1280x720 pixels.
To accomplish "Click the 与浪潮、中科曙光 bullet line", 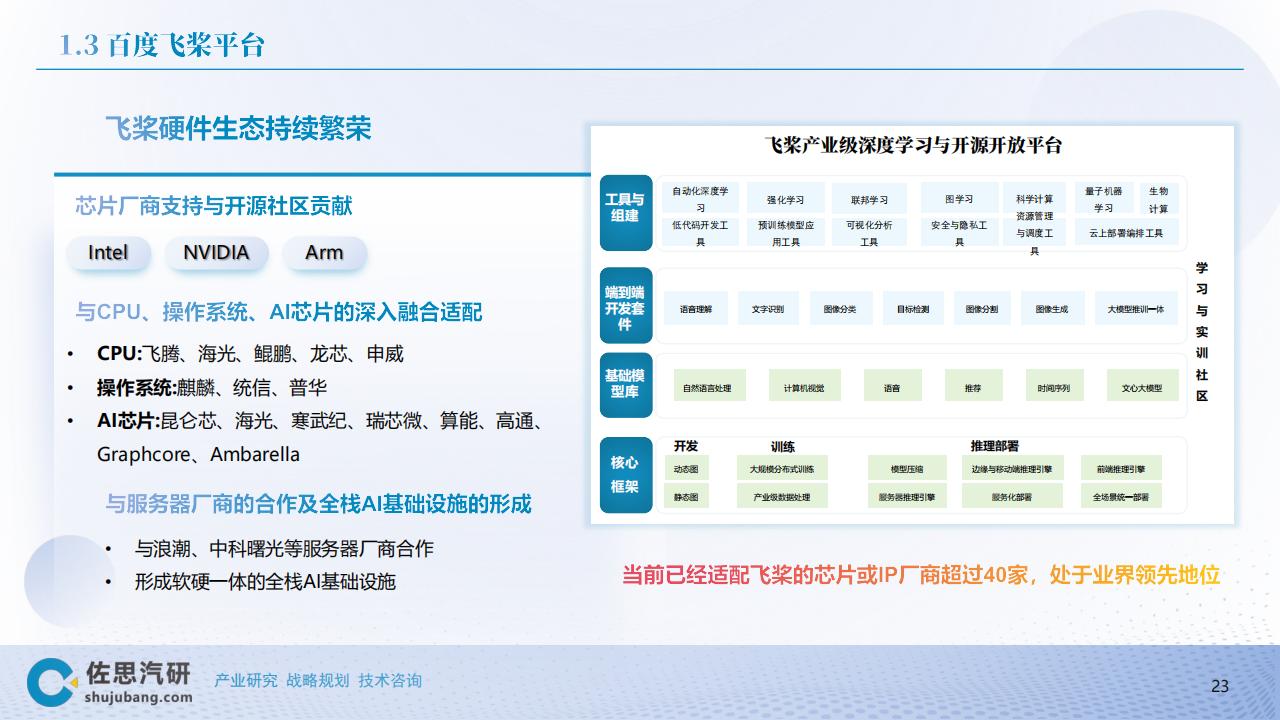I will point(284,549).
